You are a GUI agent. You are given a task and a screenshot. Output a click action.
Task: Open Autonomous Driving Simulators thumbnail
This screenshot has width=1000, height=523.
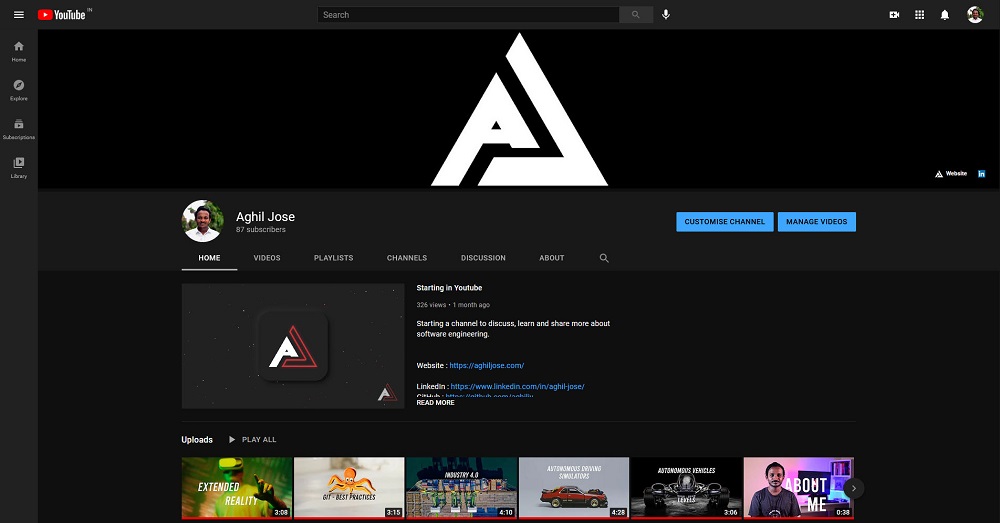574,488
